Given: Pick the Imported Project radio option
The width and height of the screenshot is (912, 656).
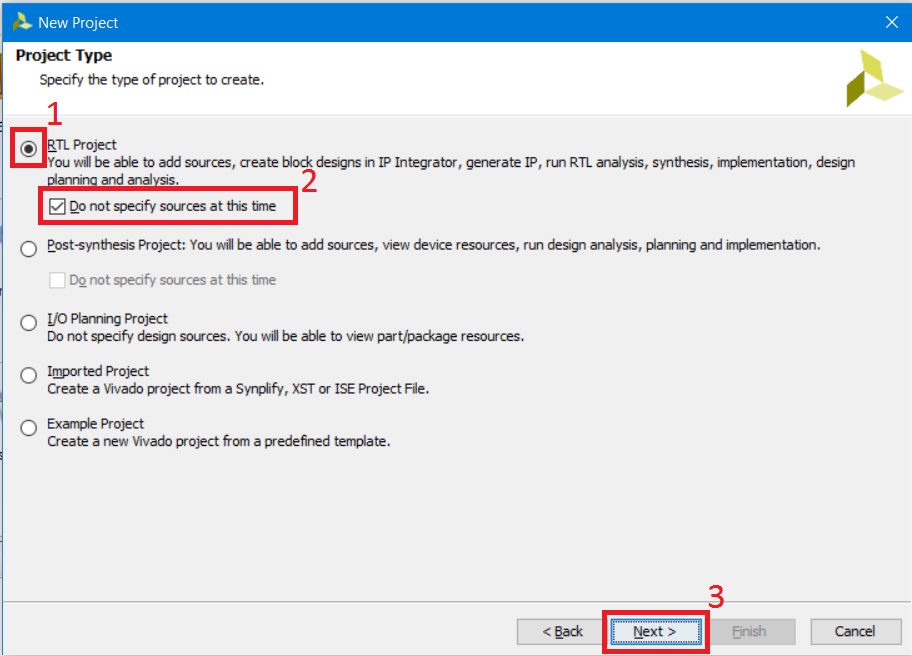Looking at the screenshot, I should coord(29,375).
